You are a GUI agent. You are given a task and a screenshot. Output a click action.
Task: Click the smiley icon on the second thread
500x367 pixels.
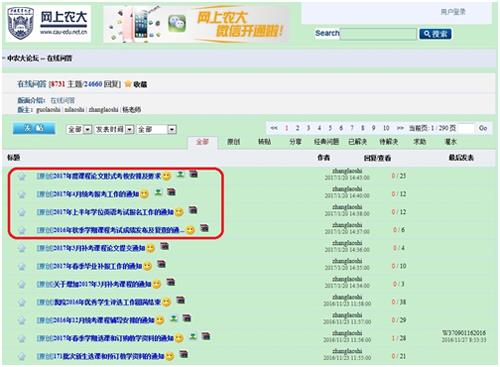pyautogui.click(x=144, y=194)
